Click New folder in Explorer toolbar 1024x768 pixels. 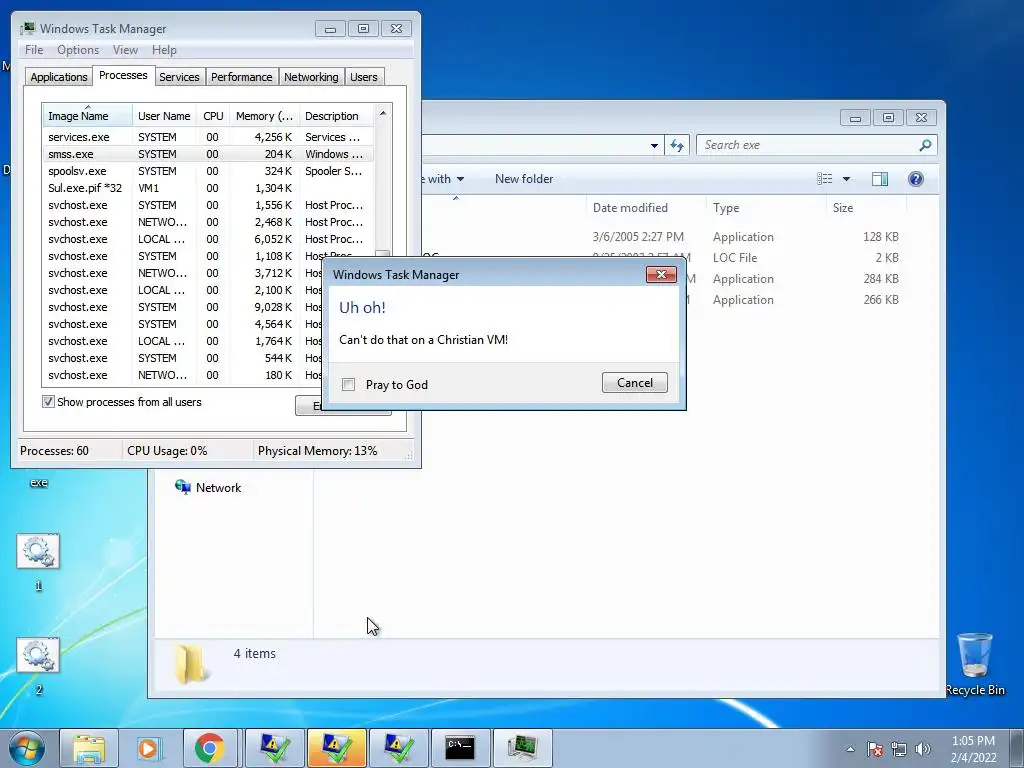pos(524,179)
